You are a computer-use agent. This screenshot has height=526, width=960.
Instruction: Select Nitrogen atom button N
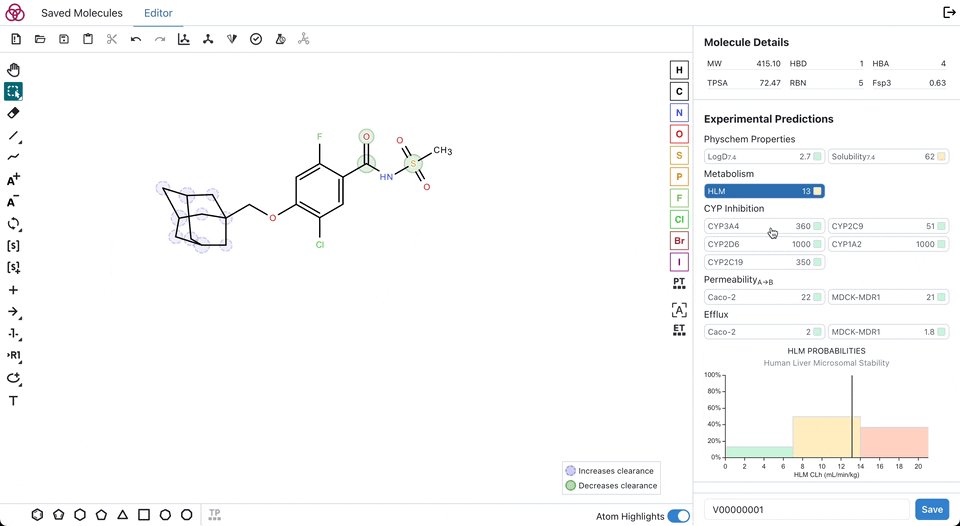coord(679,113)
